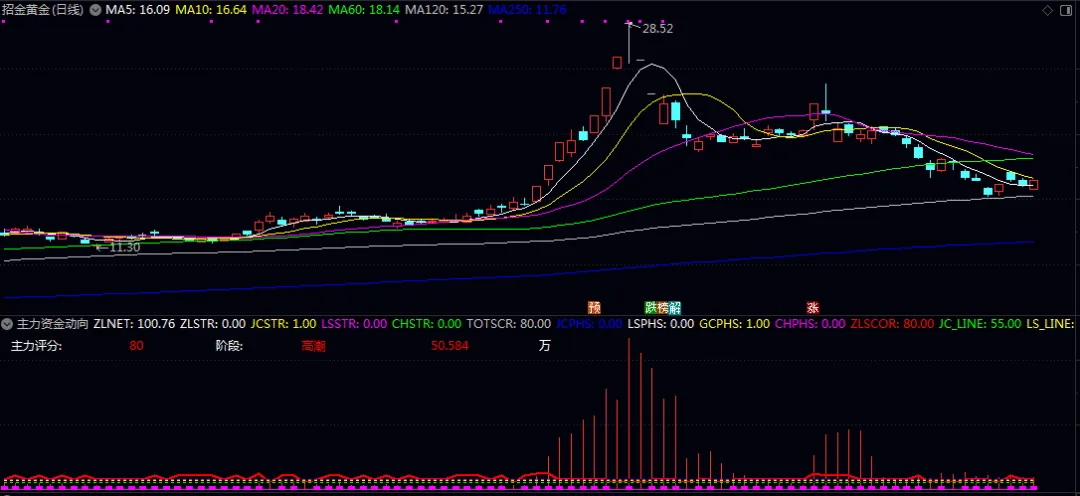1080x496 pixels.
Task: Click the 50.584 value
Action: pos(450,346)
